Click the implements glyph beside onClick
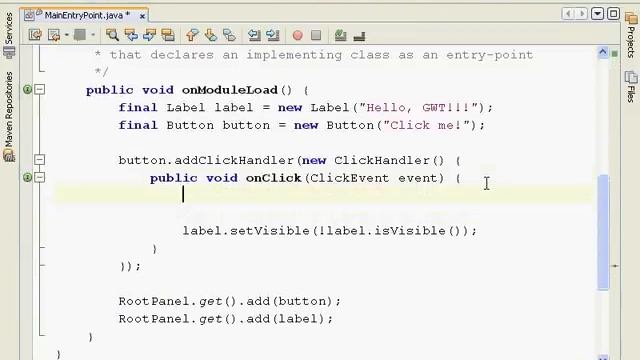The image size is (640, 360). click(27, 177)
